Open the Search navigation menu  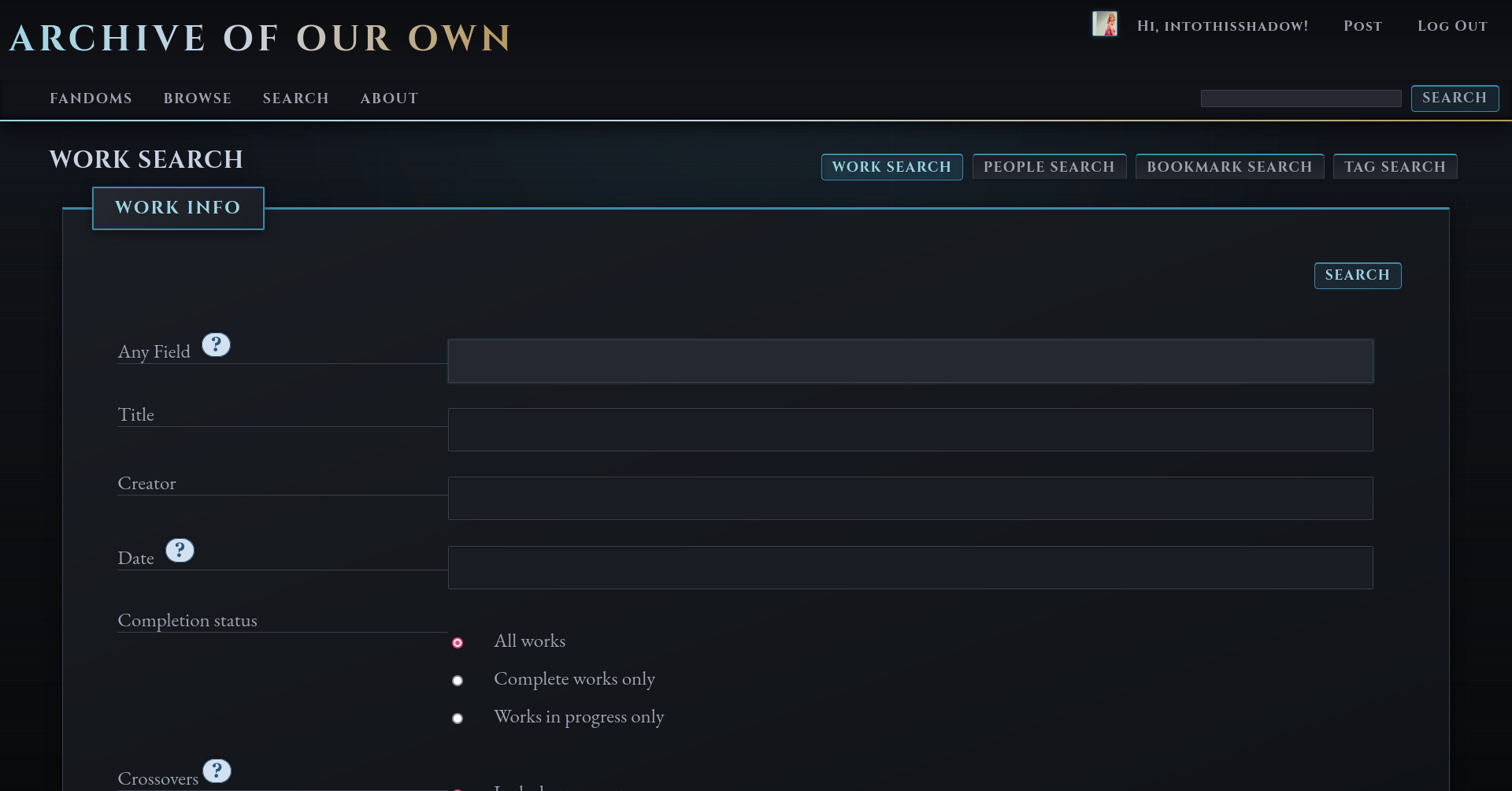tap(296, 98)
